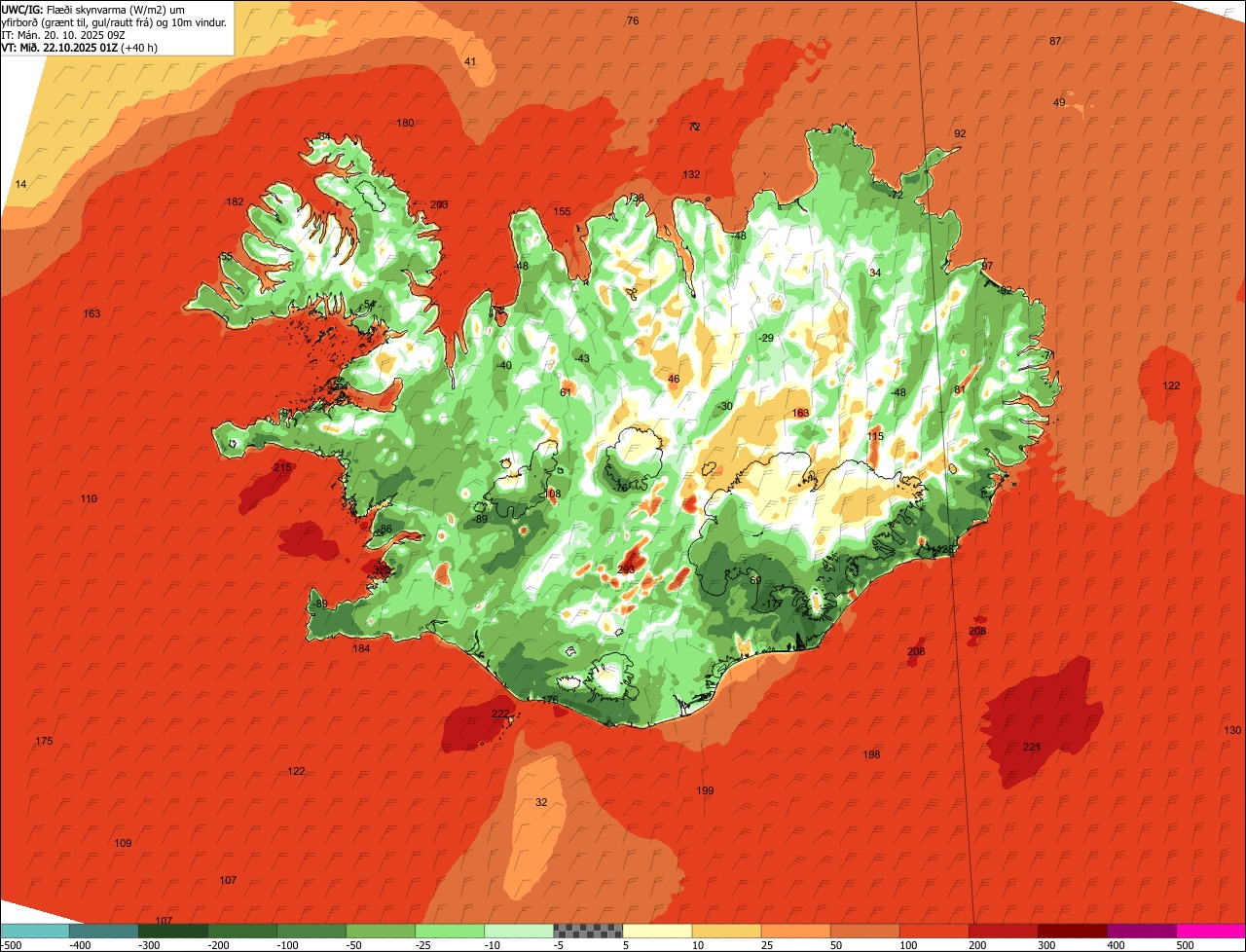The height and width of the screenshot is (952, 1246).
Task: Click the value '-30' in central highlands
Action: tap(724, 406)
